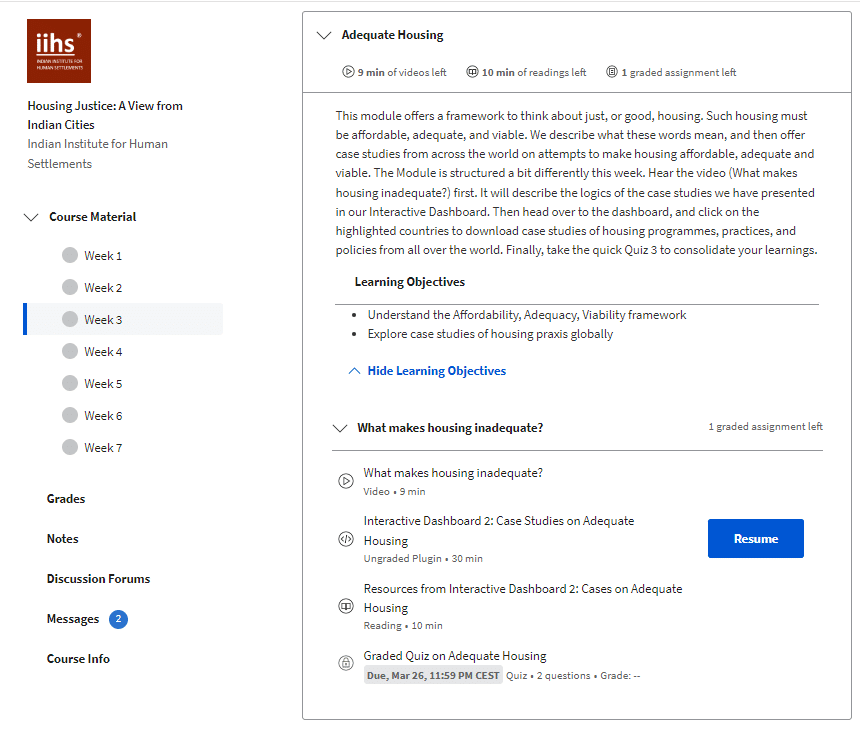Viewport: 860px width, 739px height.
Task: Click the plugin code icon for Interactive Dashboard 2
Action: [346, 539]
